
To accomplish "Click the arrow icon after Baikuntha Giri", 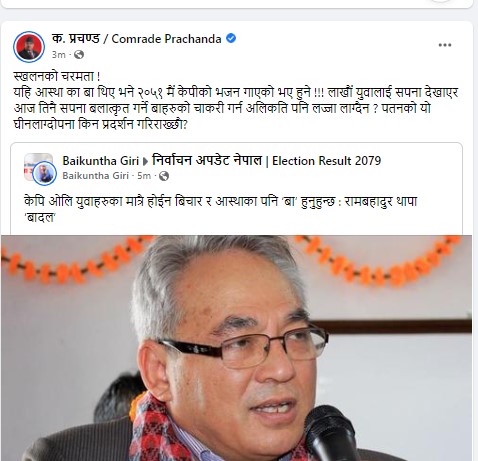I will click(145, 162).
